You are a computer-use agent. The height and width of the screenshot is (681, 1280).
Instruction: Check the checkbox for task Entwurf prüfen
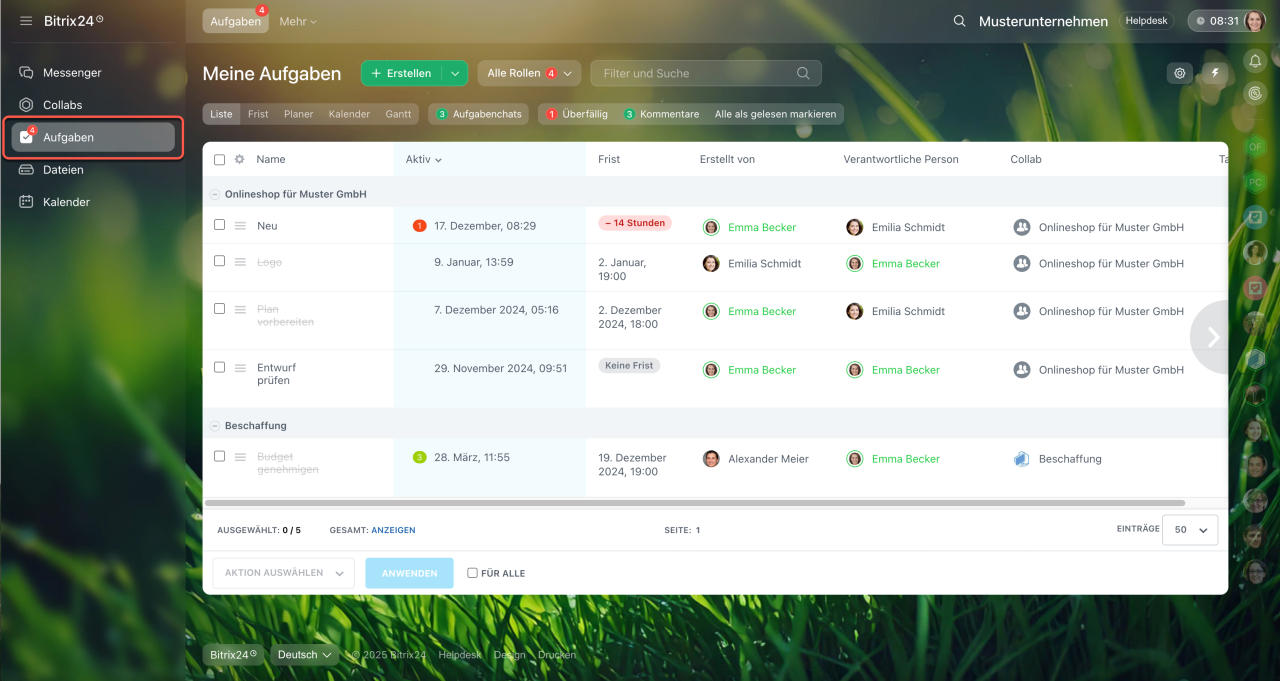pyautogui.click(x=220, y=367)
